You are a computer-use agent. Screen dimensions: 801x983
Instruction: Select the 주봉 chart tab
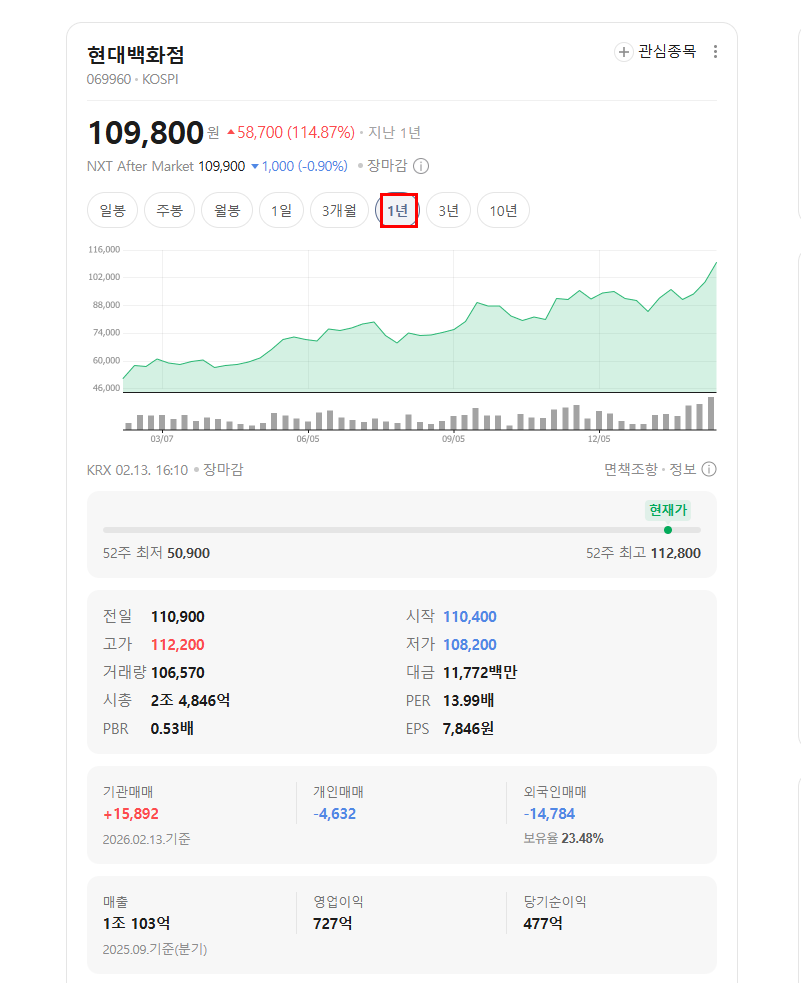pos(169,210)
